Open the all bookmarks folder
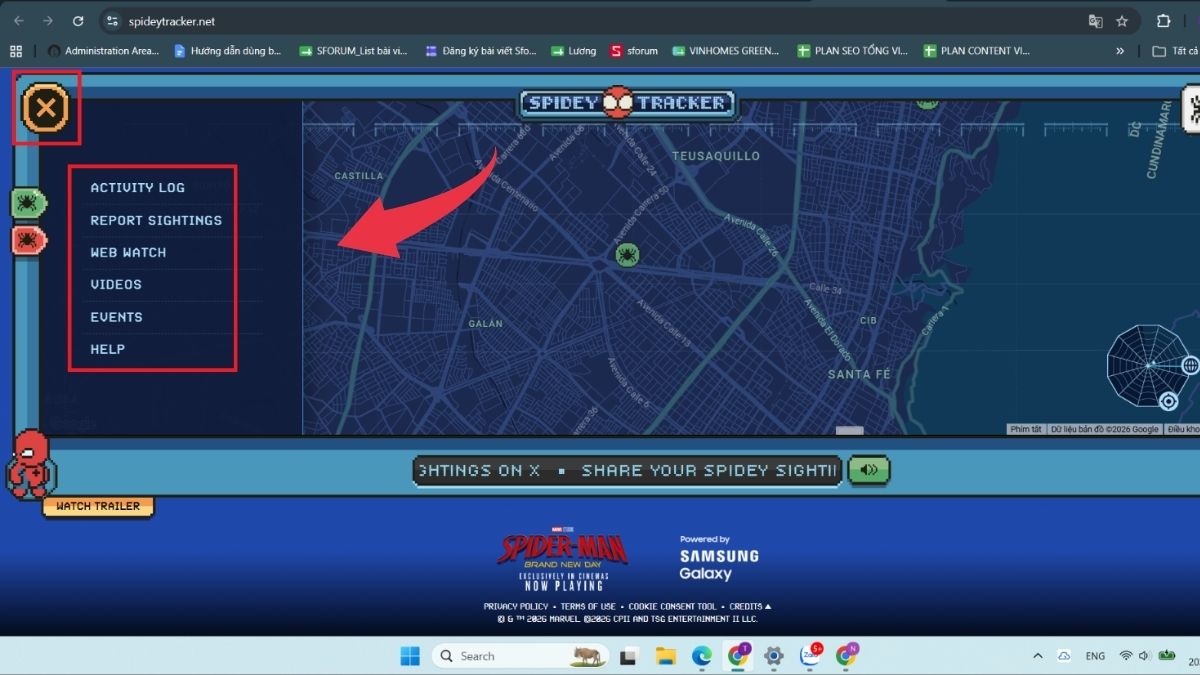1200x675 pixels. point(1175,51)
